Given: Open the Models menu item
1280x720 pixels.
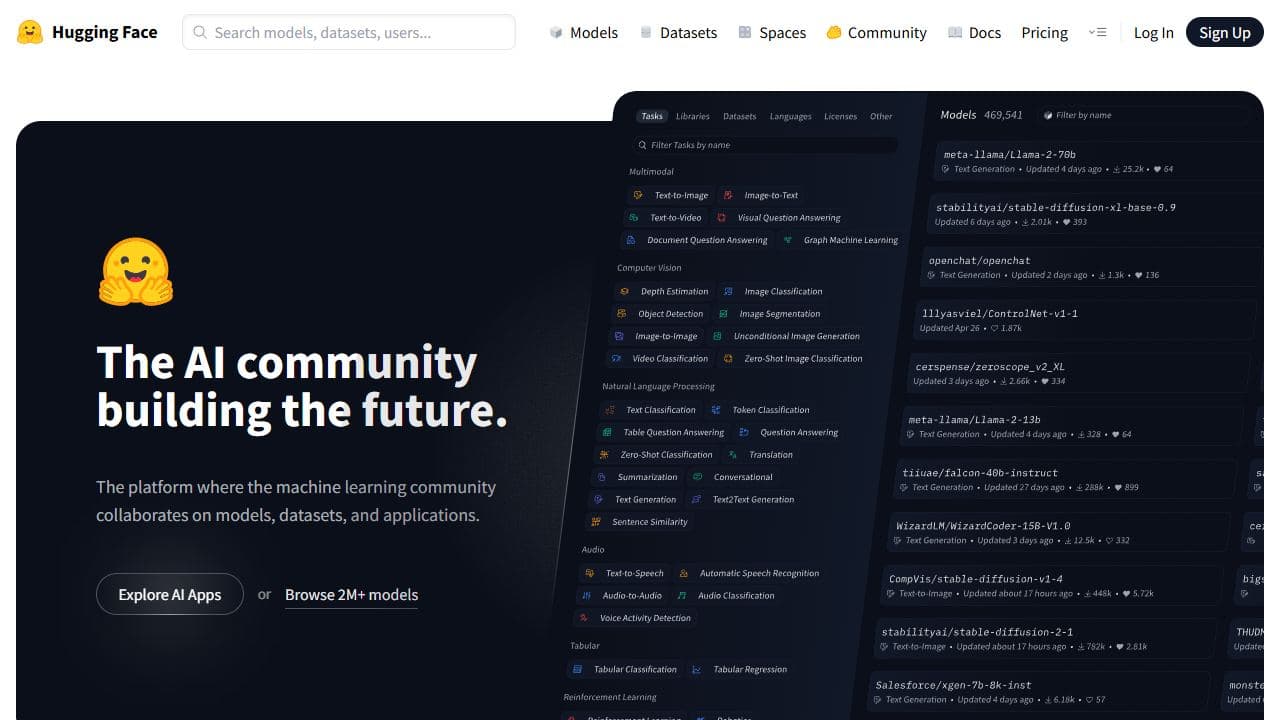Looking at the screenshot, I should tap(593, 33).
